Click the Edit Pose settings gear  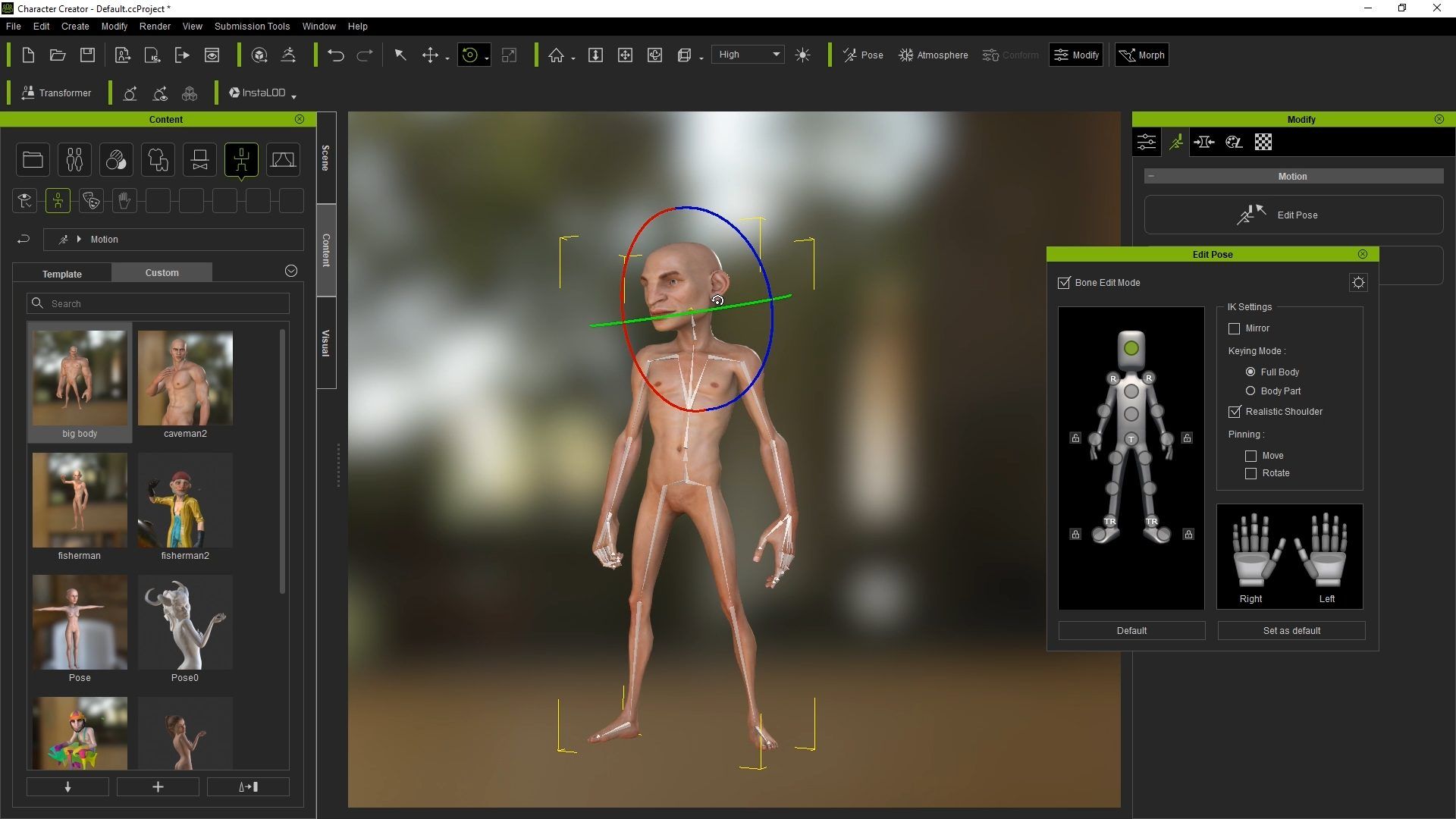(1358, 283)
